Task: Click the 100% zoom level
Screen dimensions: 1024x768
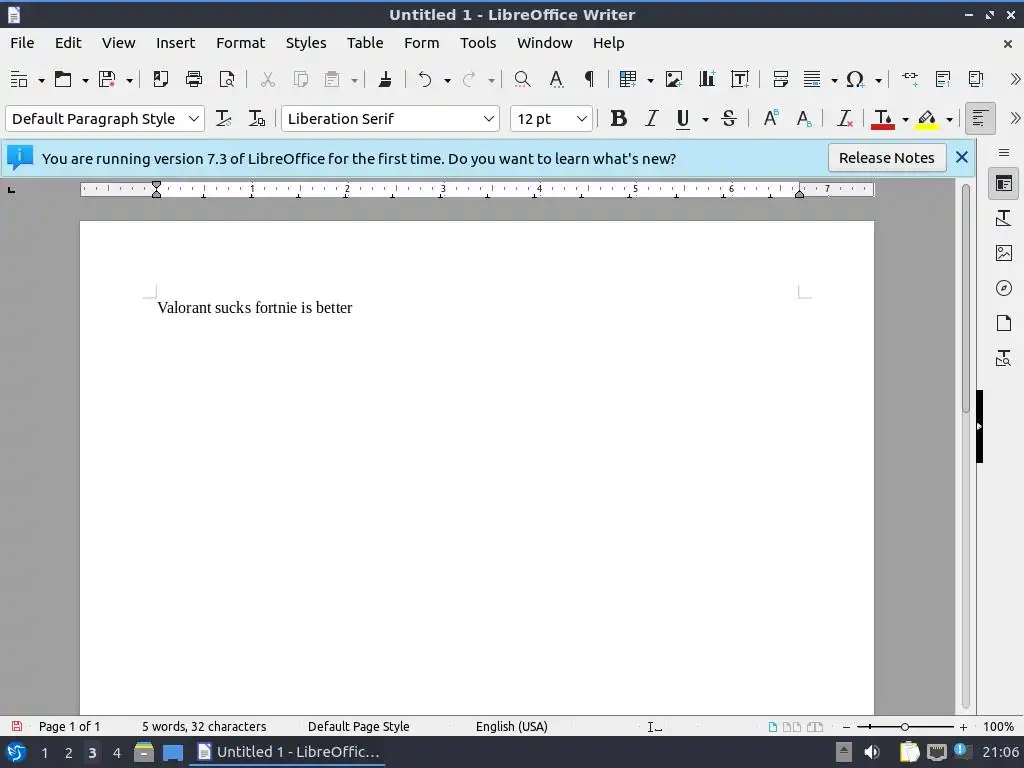Action: point(998,727)
